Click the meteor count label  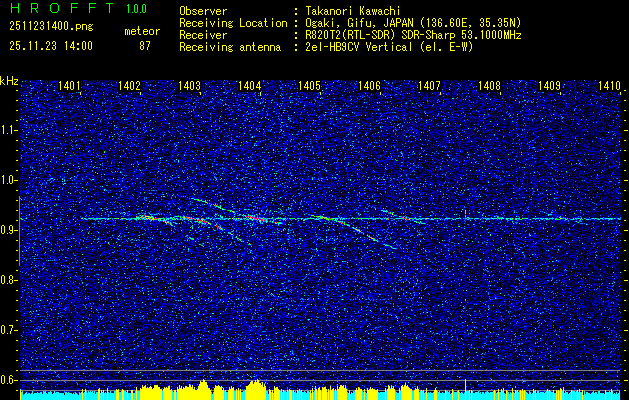(x=142, y=31)
